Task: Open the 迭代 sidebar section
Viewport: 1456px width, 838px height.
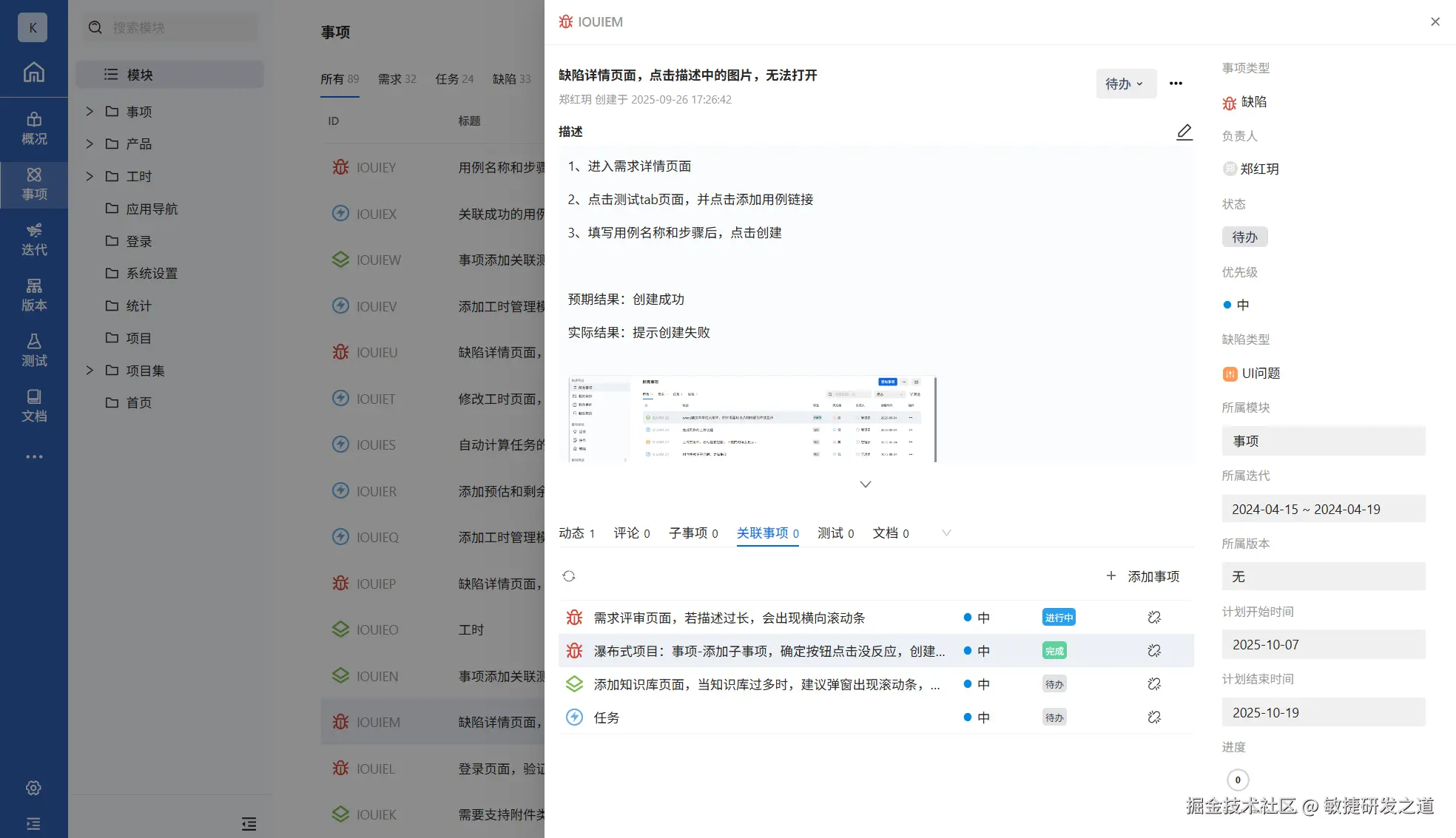Action: point(34,239)
